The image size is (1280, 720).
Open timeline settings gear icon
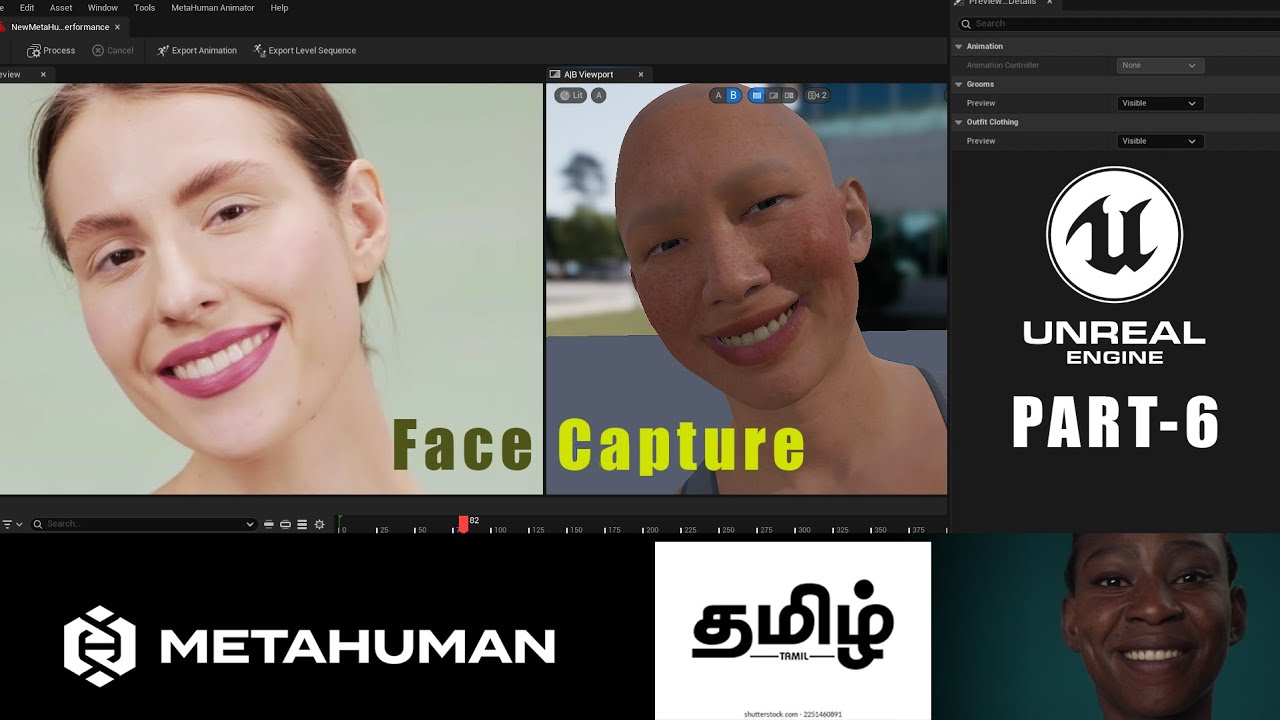click(319, 524)
